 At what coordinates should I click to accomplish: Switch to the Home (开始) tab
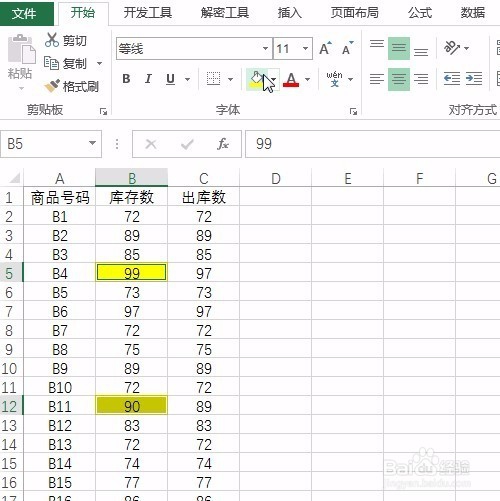[83, 13]
